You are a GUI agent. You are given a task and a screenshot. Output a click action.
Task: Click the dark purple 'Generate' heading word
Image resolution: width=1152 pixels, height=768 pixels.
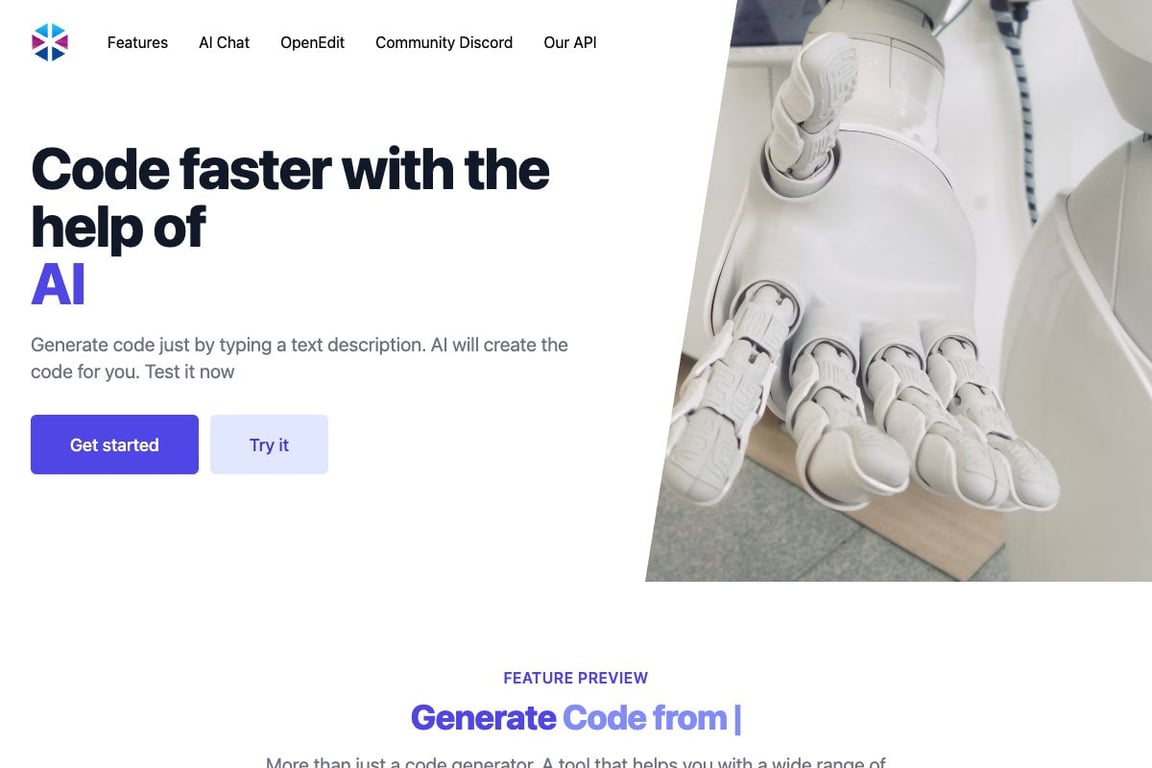483,718
